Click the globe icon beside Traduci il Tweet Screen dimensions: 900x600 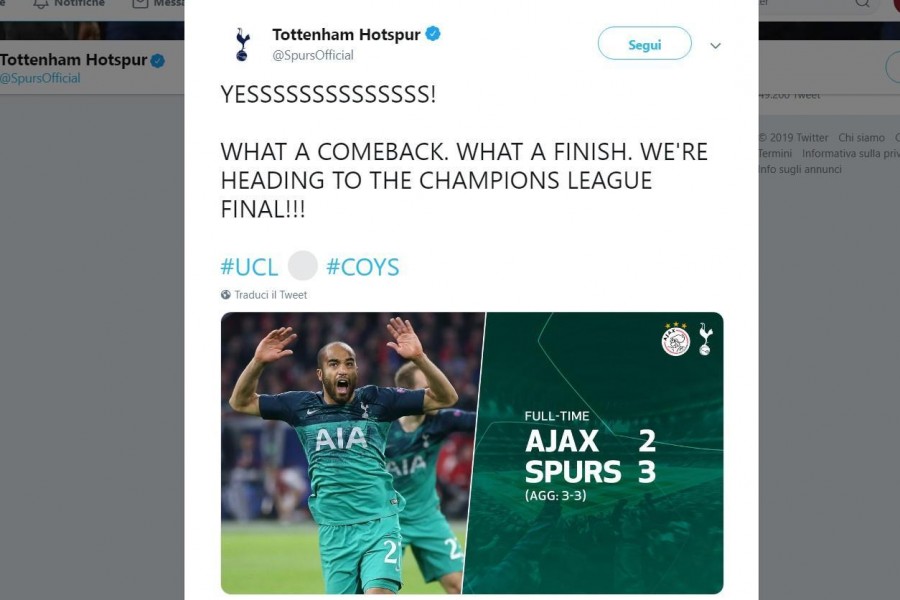click(x=226, y=295)
